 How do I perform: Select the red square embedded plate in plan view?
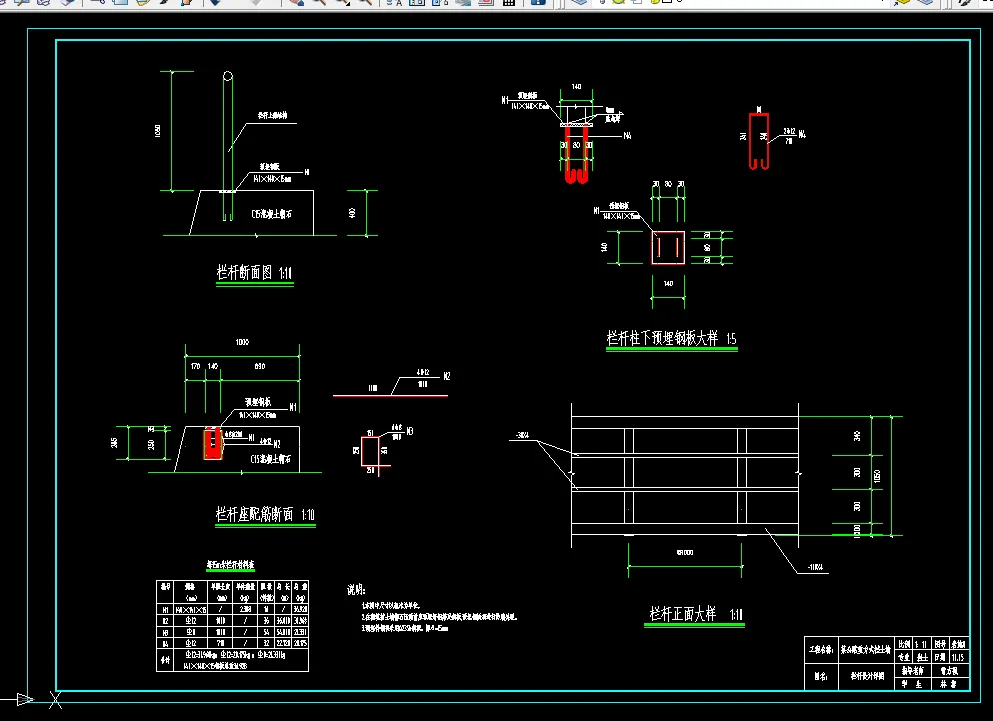pos(668,247)
